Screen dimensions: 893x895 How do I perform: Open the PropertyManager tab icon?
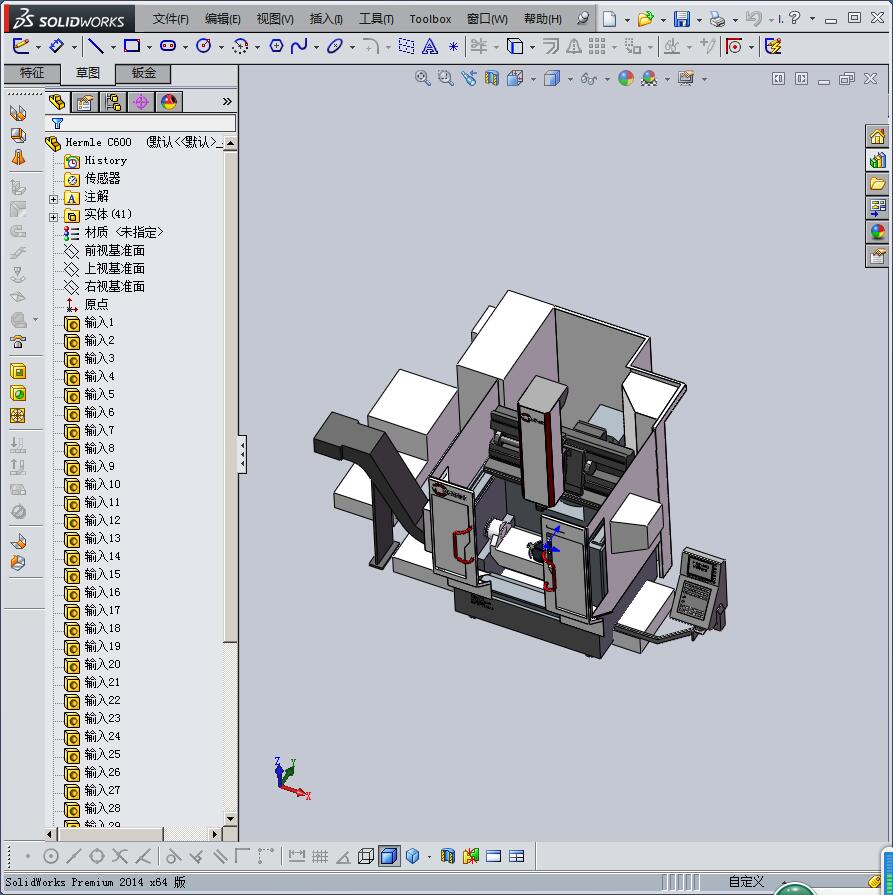85,102
